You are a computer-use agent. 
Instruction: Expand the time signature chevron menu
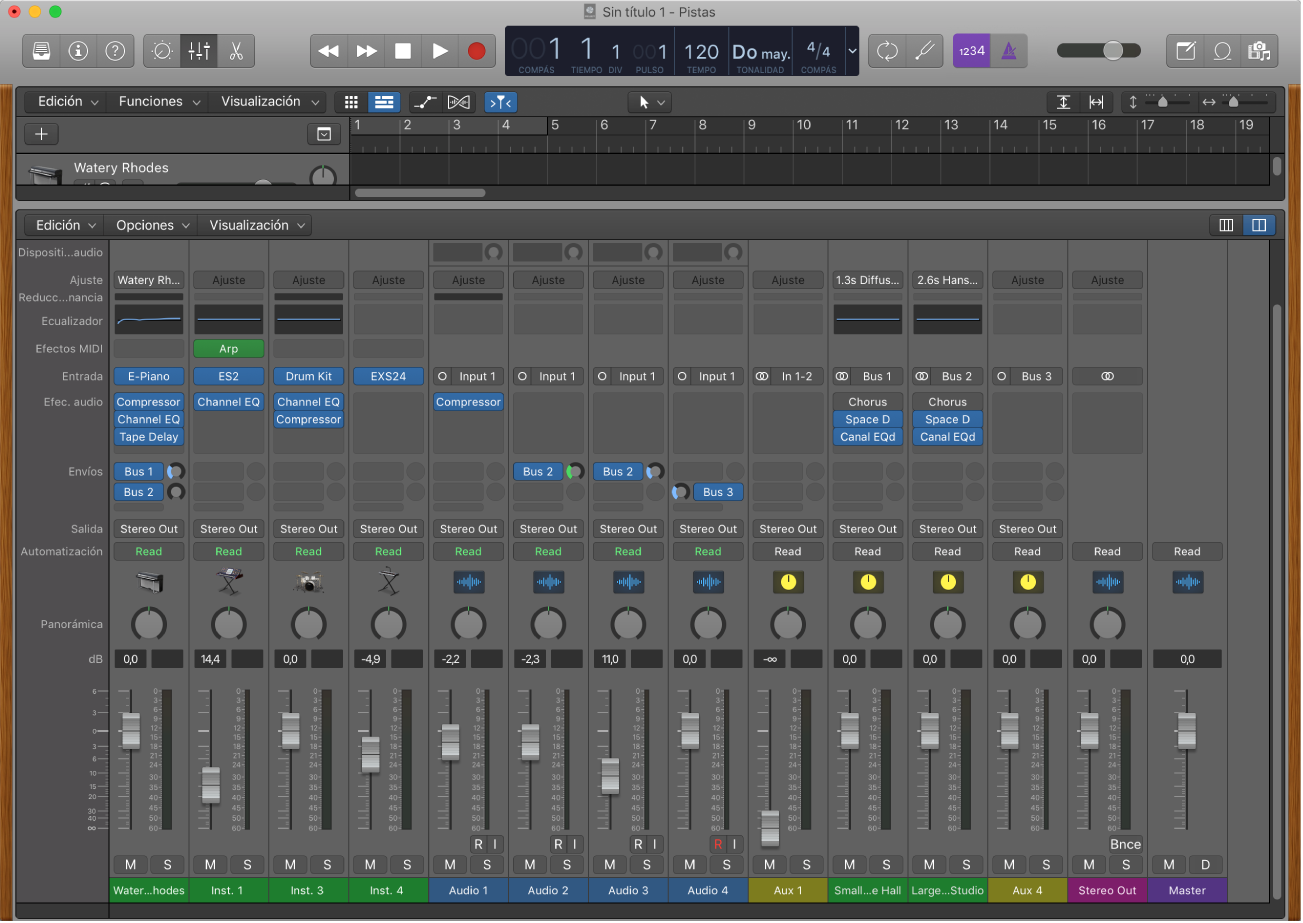click(853, 50)
